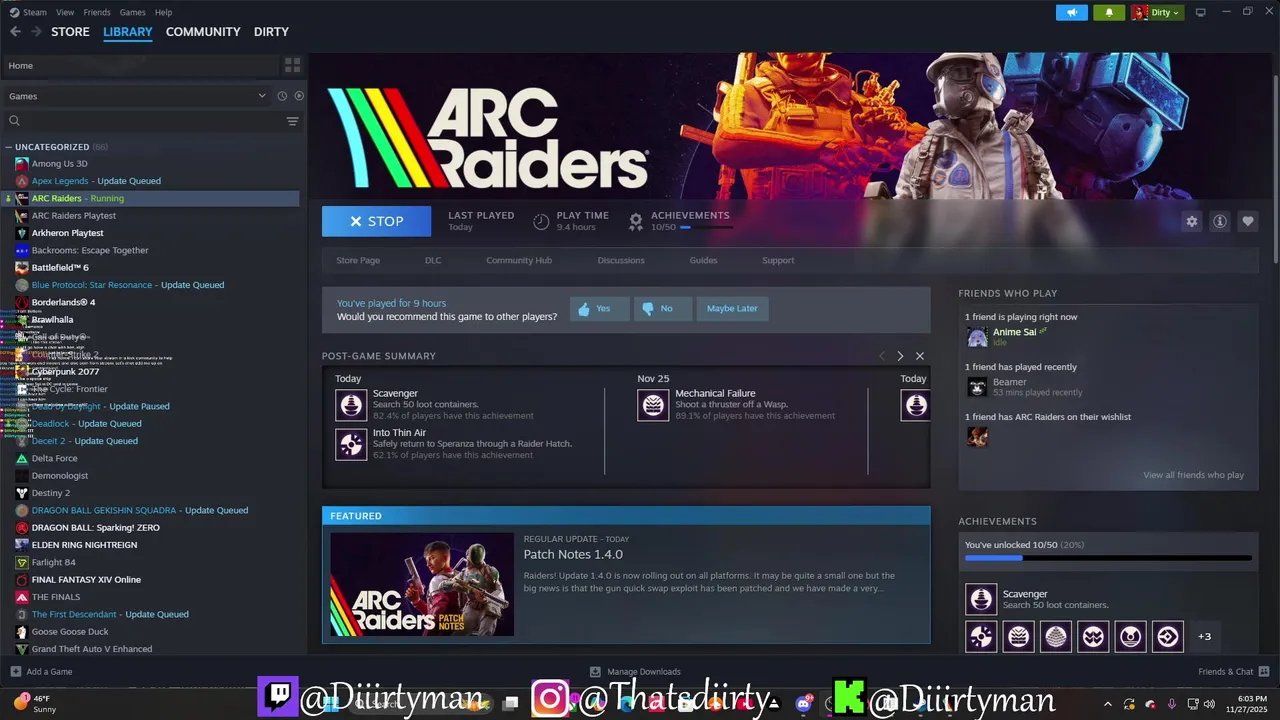Open ARC Raiders settings gear

coord(1191,221)
